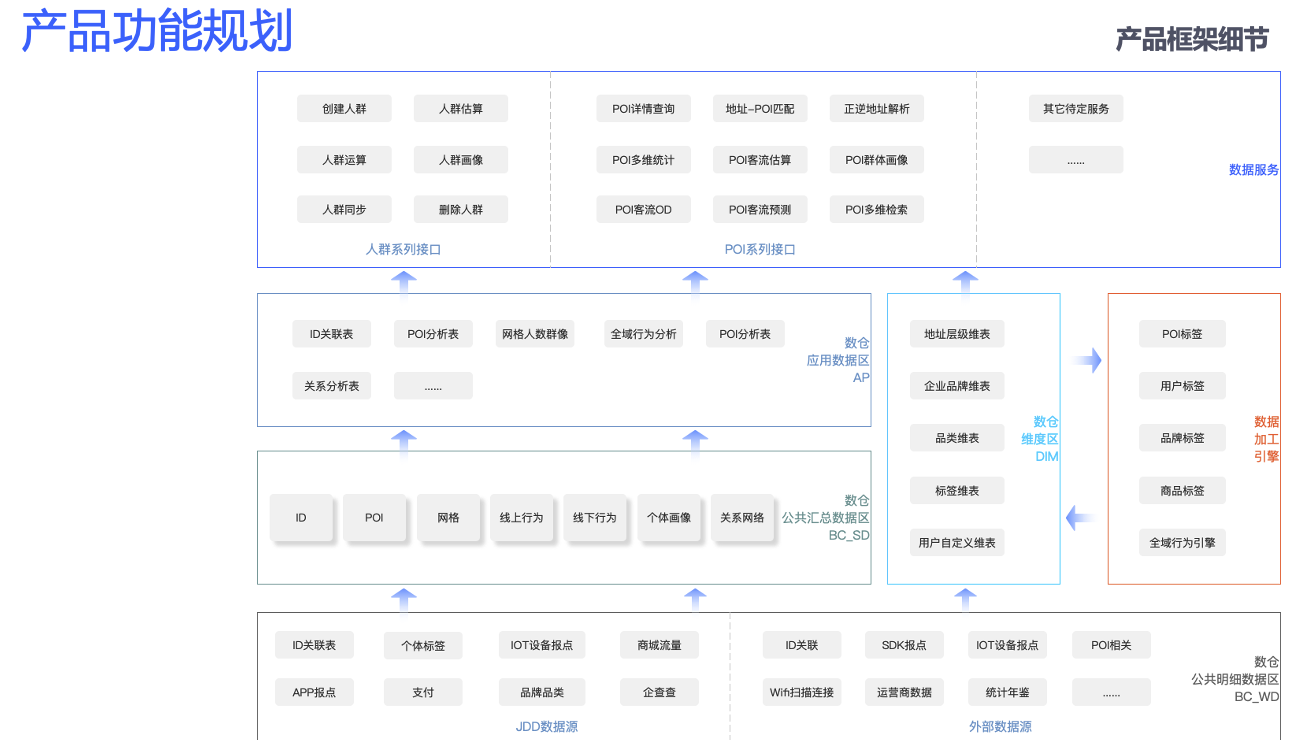Select the POI标签 box

(1182, 334)
